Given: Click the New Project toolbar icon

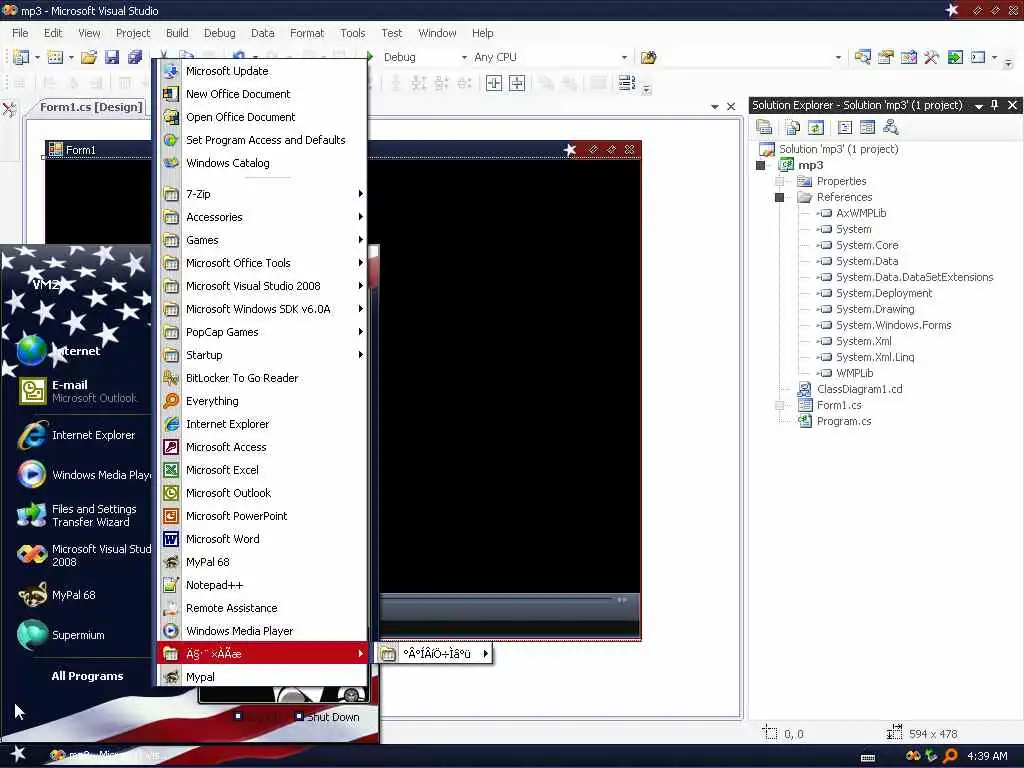Looking at the screenshot, I should point(21,57).
